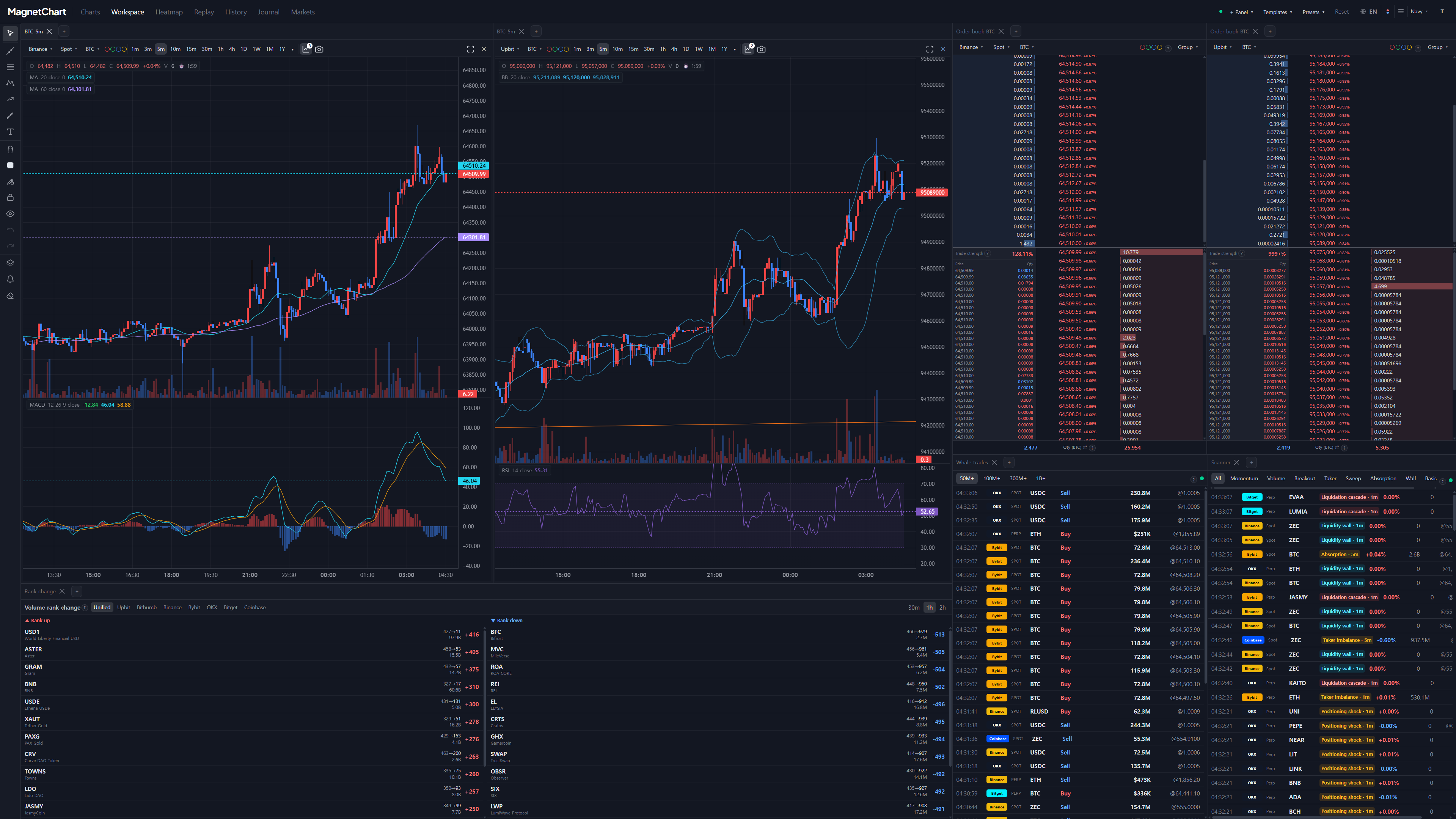The height and width of the screenshot is (819, 1456).
Task: Click the Reset button in the top bar
Action: coord(1341,12)
